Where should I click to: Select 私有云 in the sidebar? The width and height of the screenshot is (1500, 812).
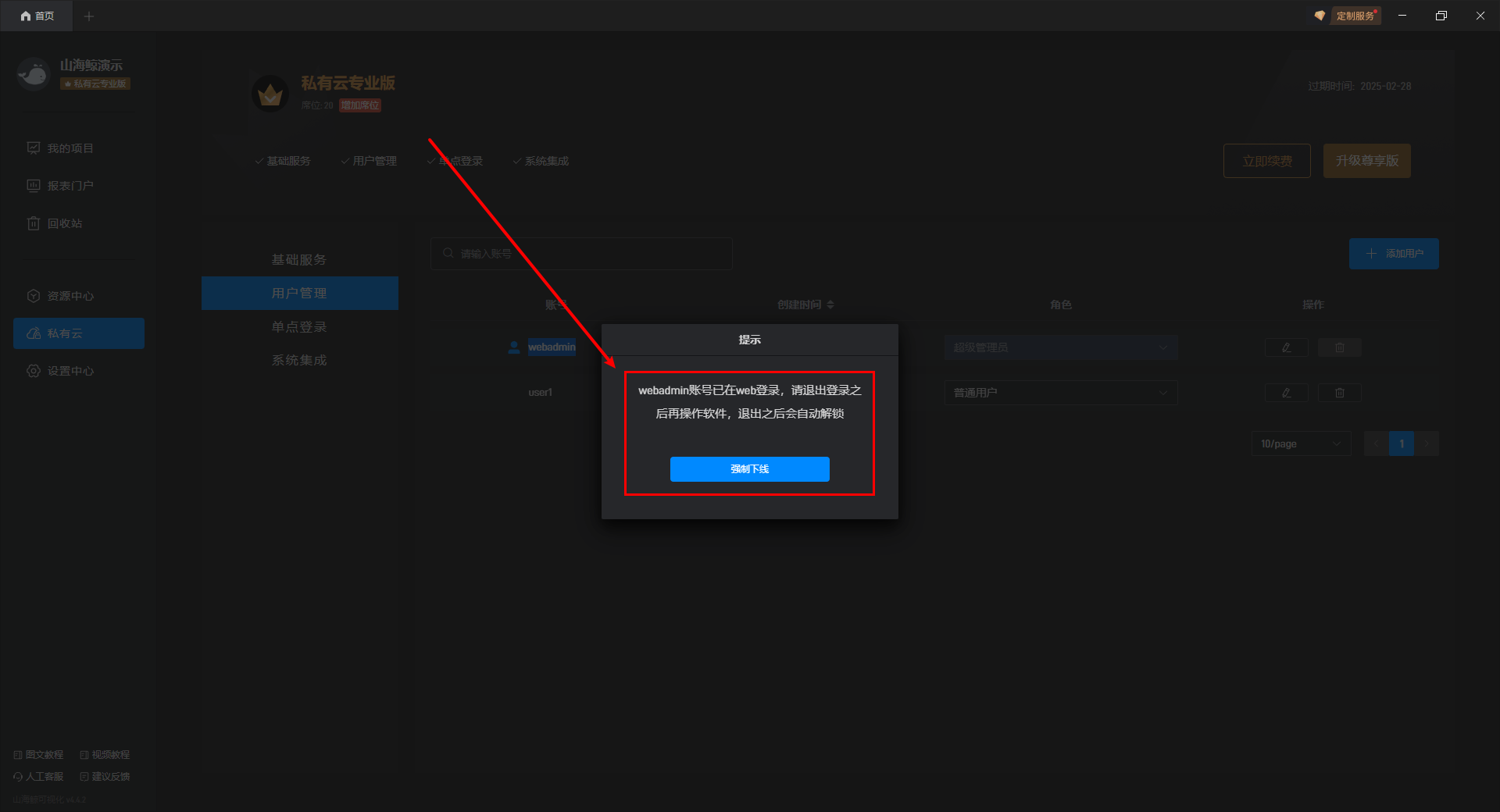click(x=79, y=333)
